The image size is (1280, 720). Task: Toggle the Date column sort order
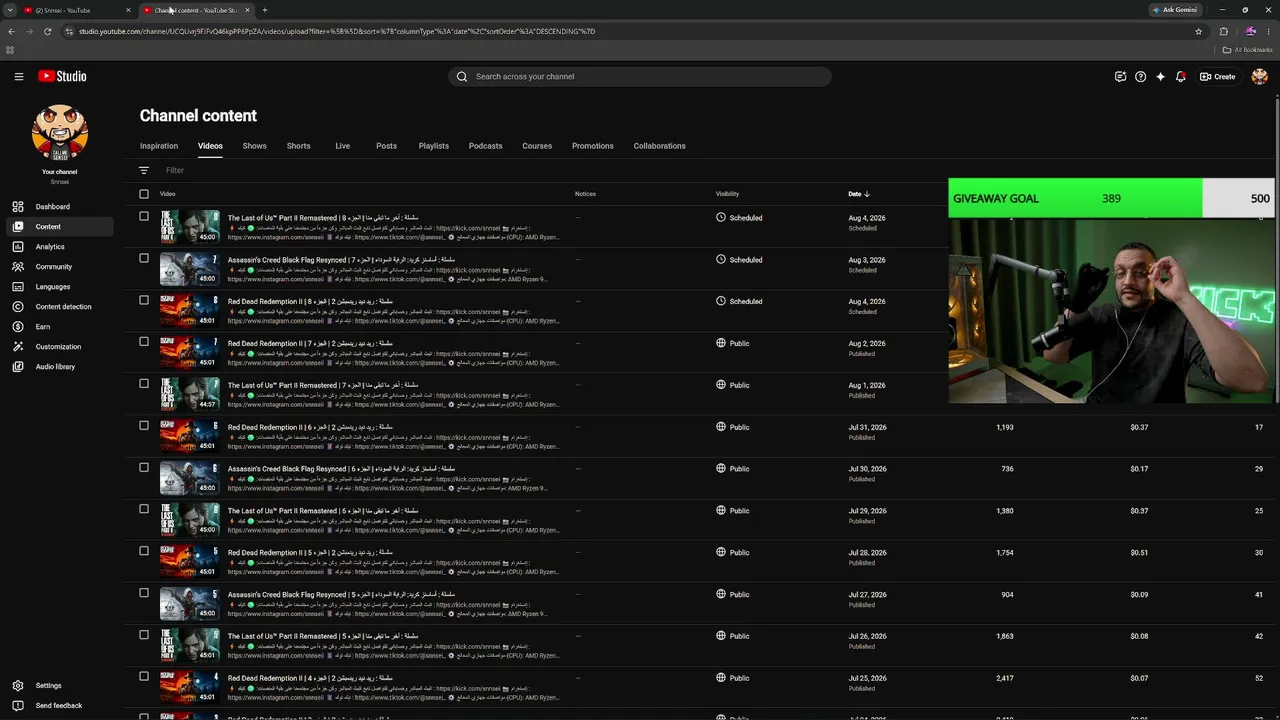[859, 194]
